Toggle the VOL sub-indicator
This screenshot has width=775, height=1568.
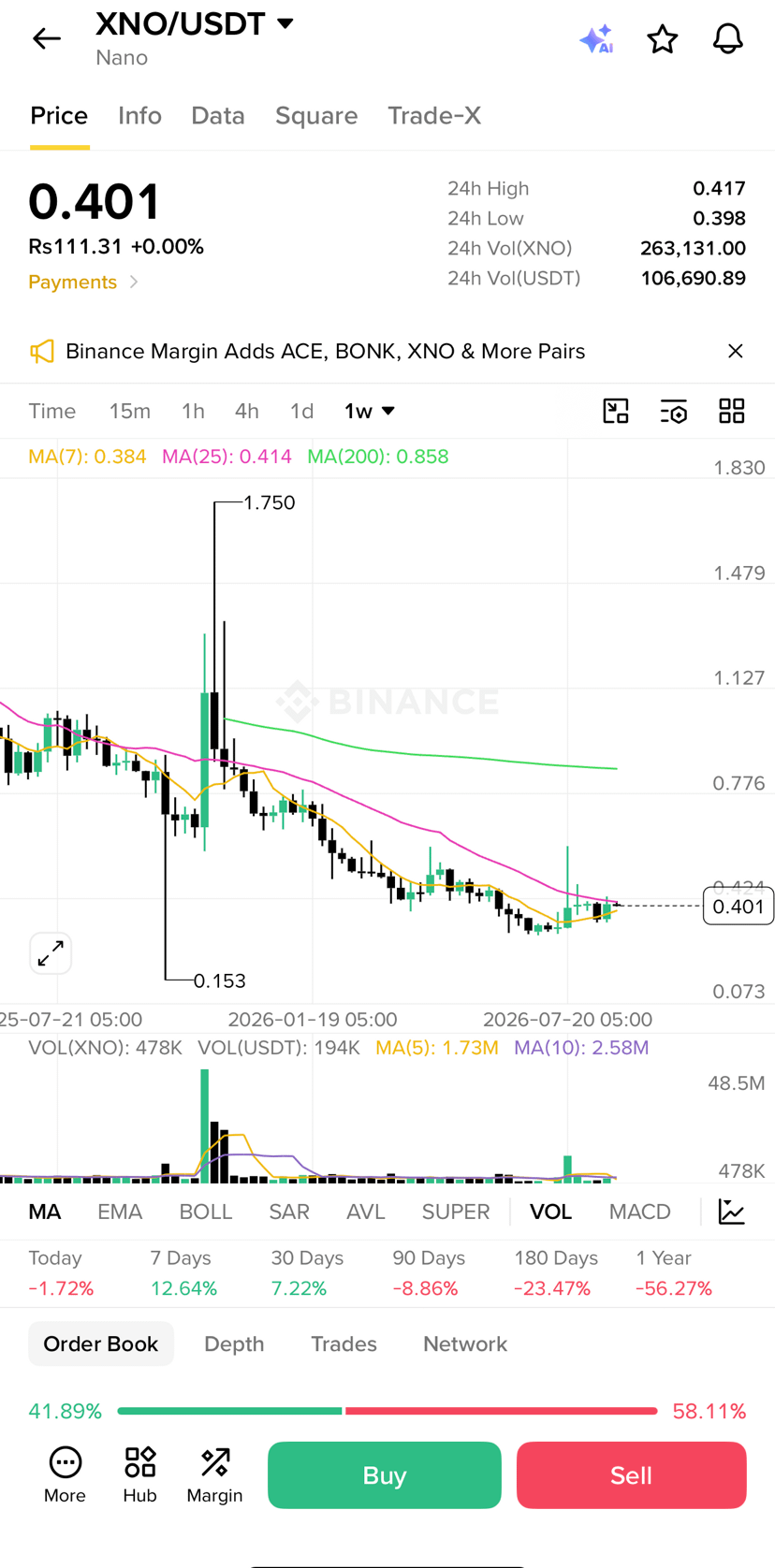coord(551,1212)
